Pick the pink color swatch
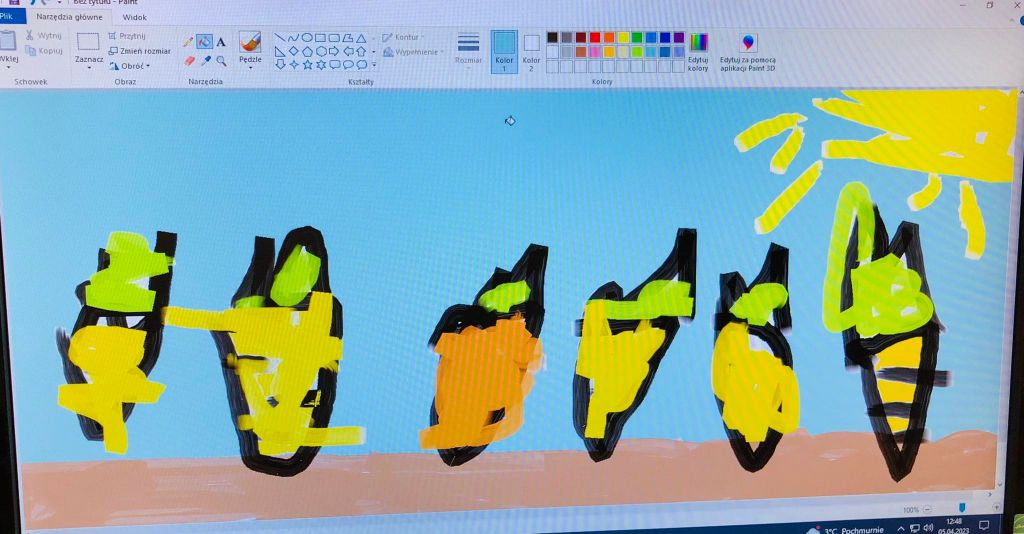Screen dimensions: 1024x534 pos(595,52)
